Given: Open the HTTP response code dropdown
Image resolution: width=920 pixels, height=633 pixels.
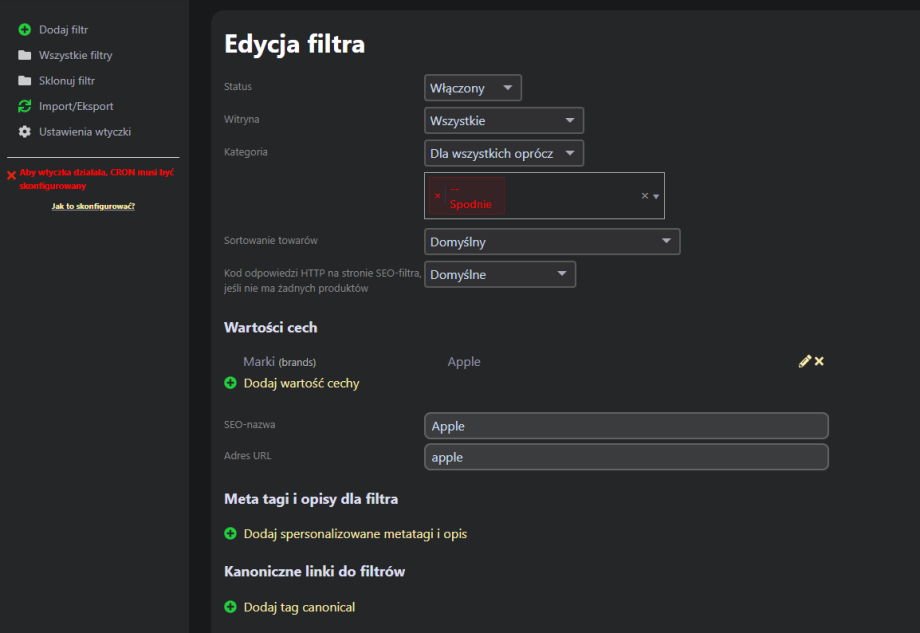Looking at the screenshot, I should 500,274.
